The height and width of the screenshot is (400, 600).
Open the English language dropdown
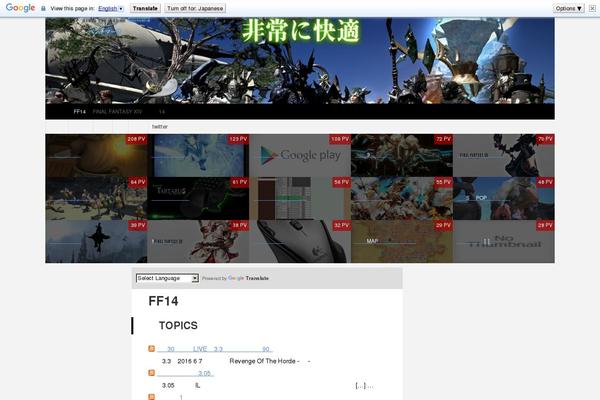(x=111, y=8)
